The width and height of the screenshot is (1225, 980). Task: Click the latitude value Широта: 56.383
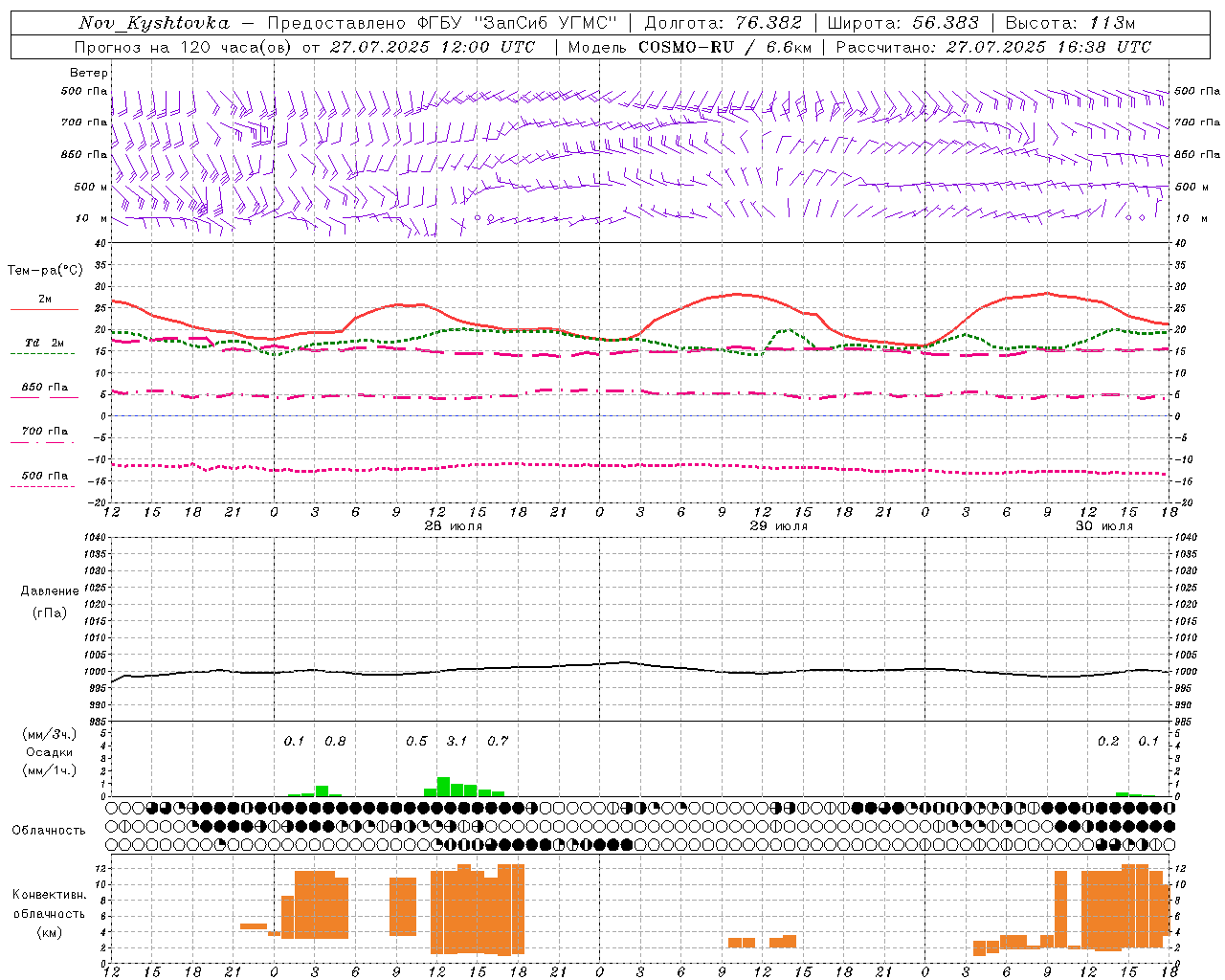[x=902, y=23]
